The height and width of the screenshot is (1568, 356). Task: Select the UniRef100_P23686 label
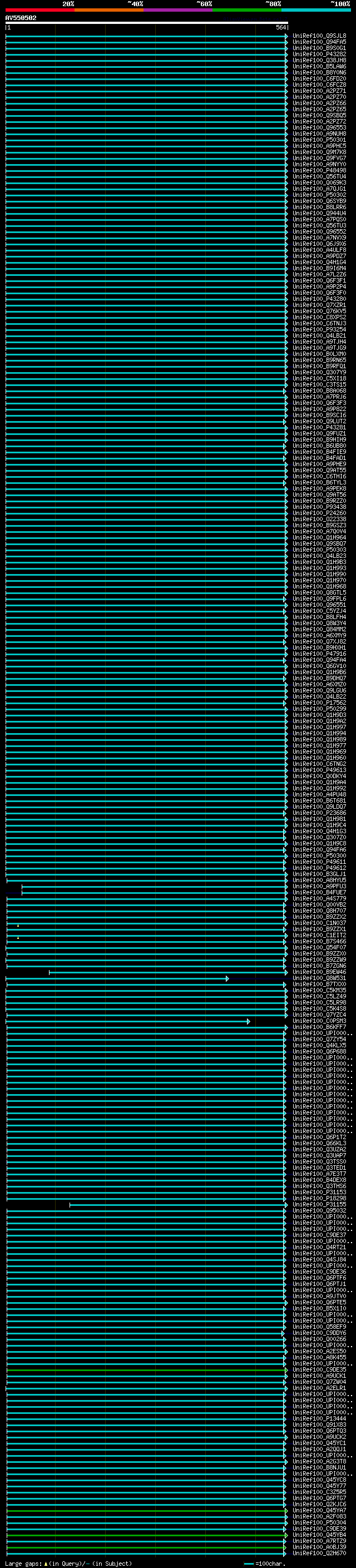coord(319,813)
